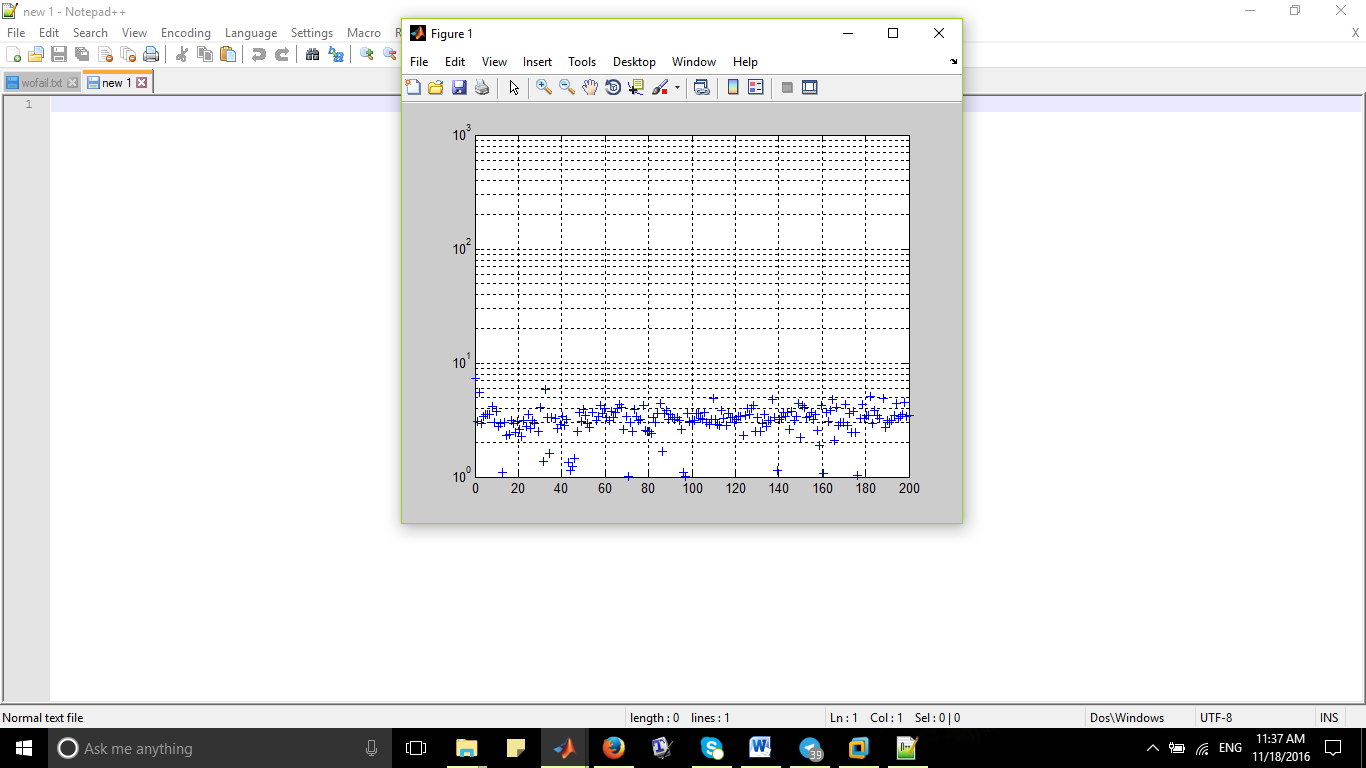This screenshot has width=1366, height=768.
Task: Open the Desktop menu in Figure 1
Action: click(x=634, y=62)
